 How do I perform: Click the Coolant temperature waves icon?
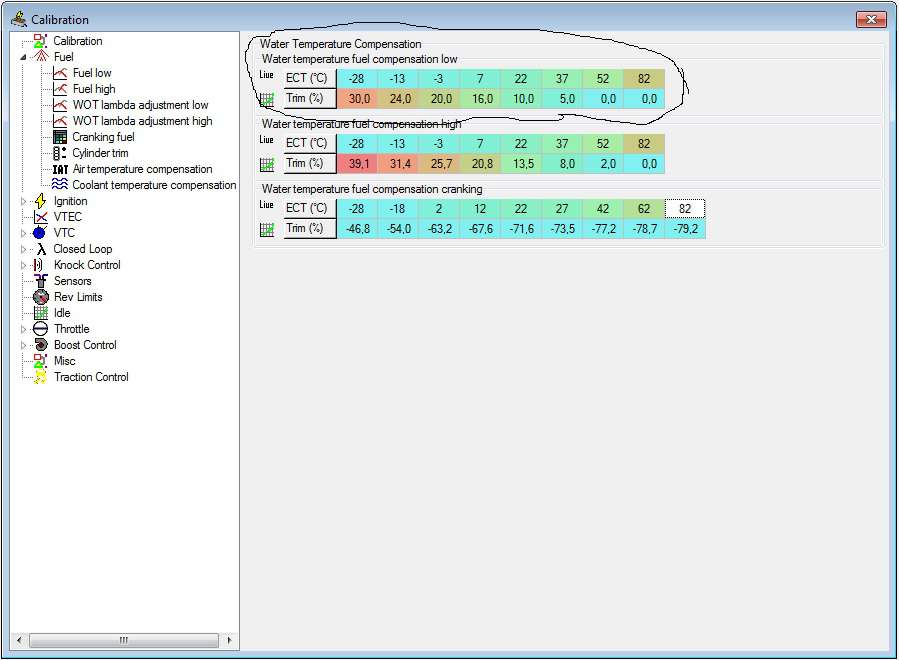coord(60,185)
